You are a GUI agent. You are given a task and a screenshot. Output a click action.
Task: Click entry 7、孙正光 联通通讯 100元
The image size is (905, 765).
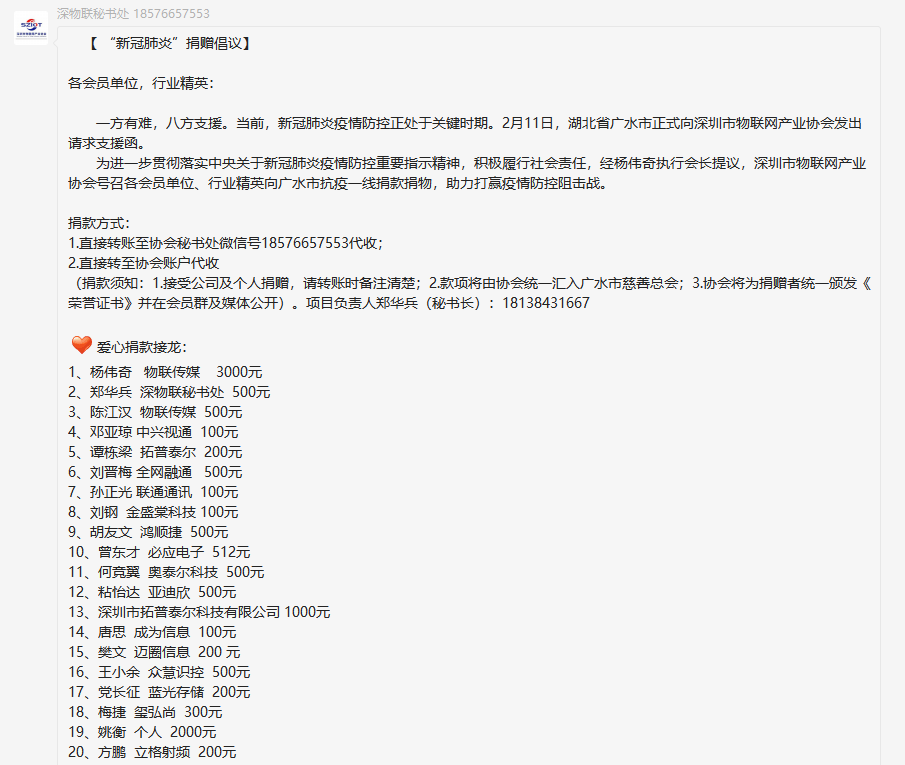point(153,492)
